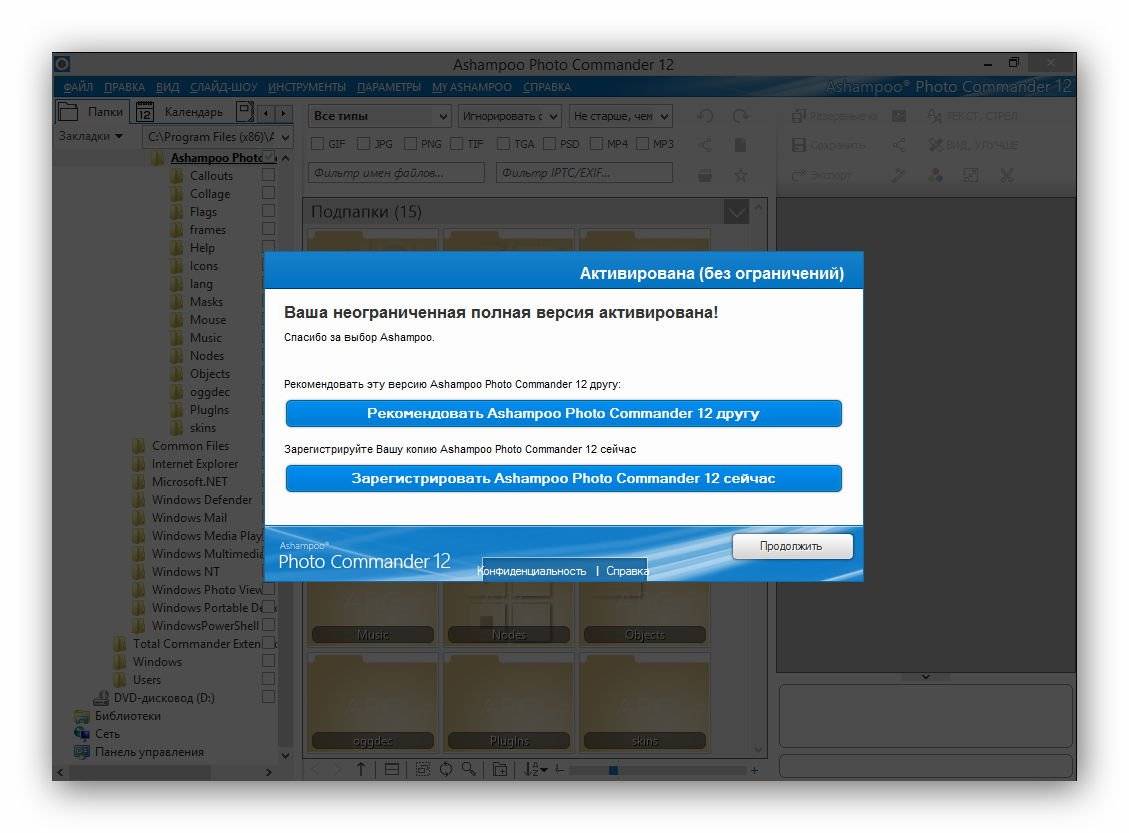Collapse the Подпапки (15) section chevron

(736, 212)
